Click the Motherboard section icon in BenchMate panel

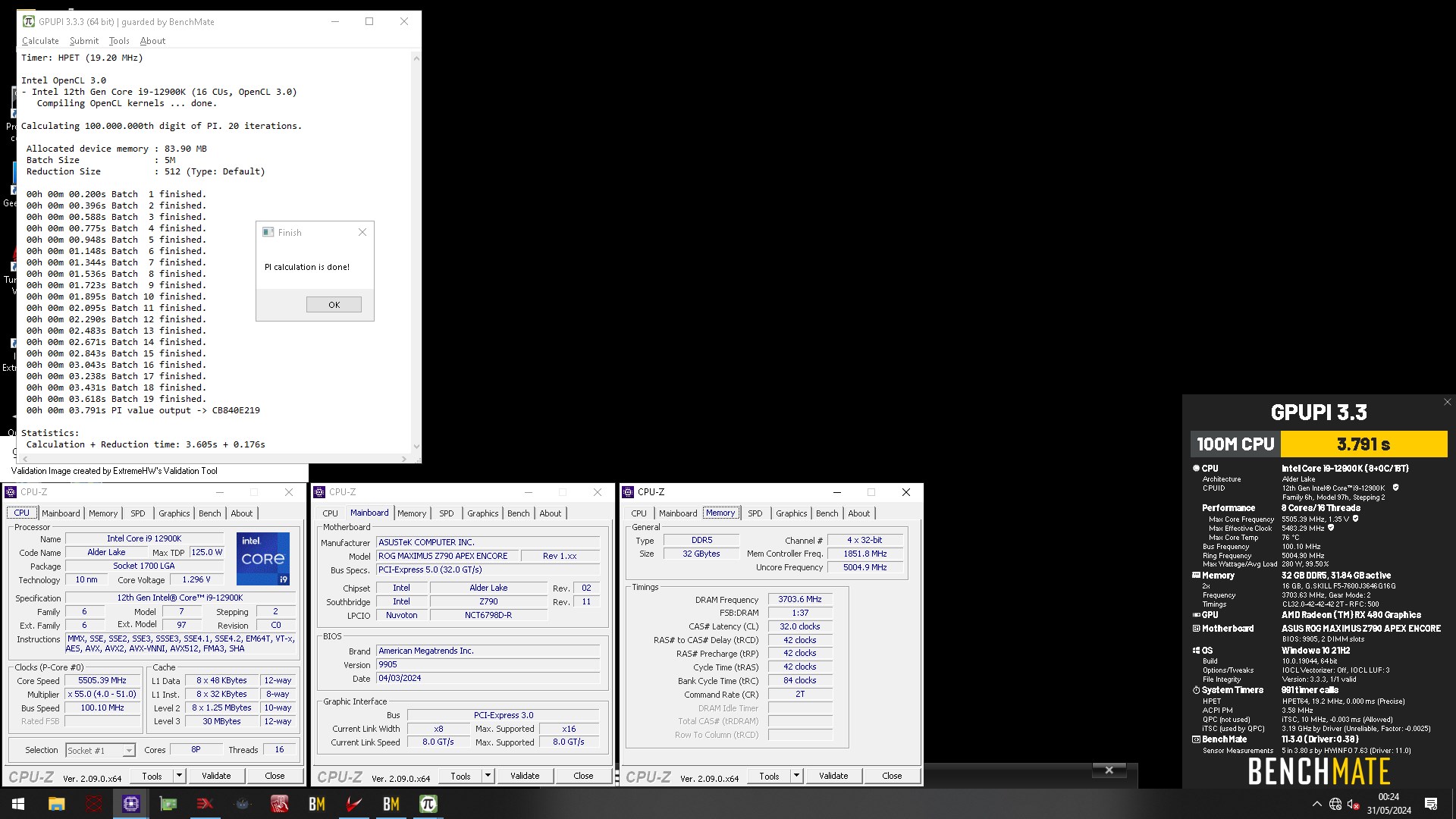1197,629
